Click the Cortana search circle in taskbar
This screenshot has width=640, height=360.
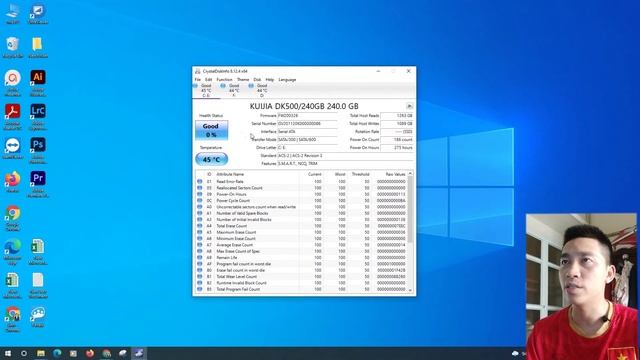(x=24, y=353)
